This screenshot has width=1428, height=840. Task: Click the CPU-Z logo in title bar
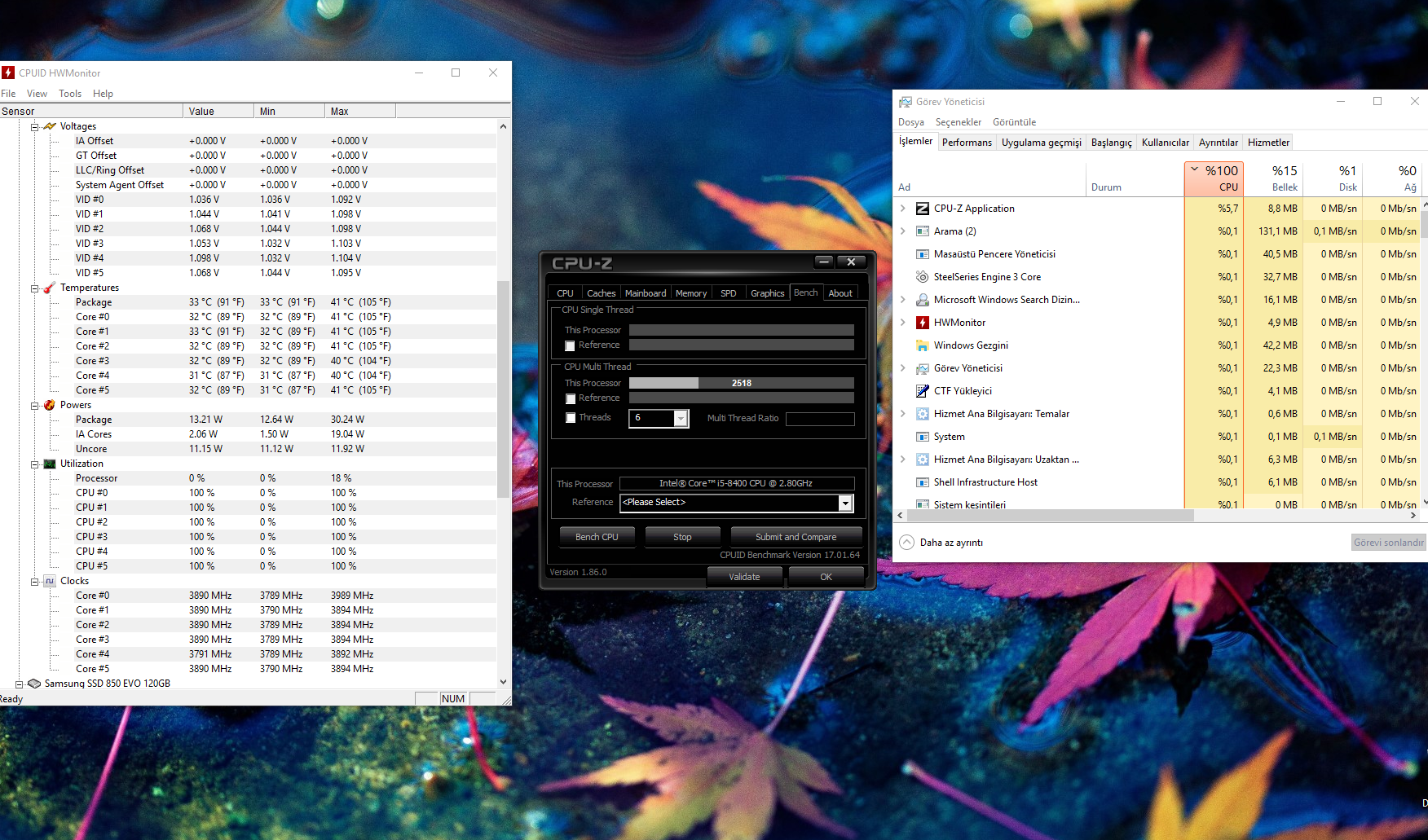point(582,263)
